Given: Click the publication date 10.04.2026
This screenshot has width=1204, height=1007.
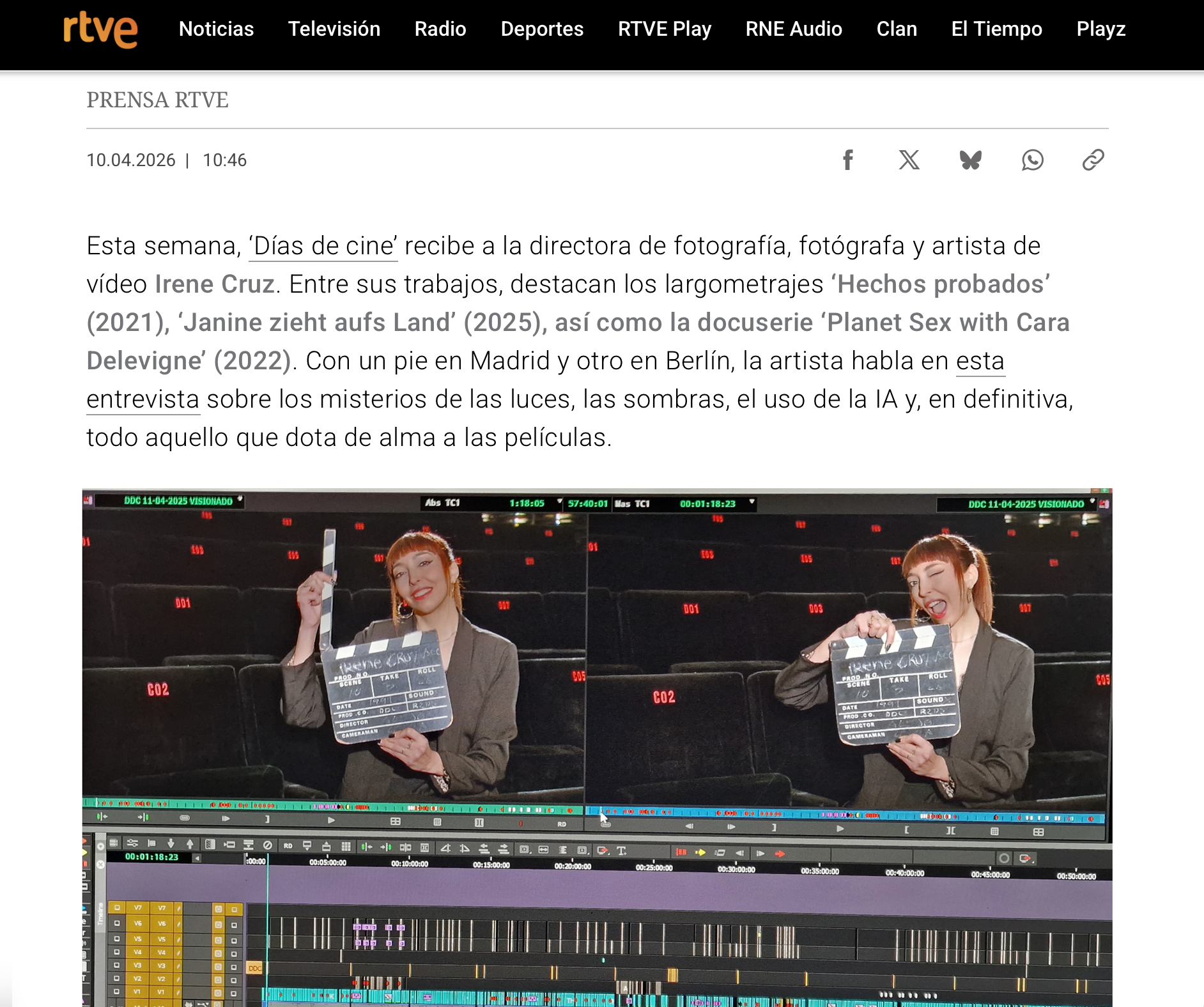Looking at the screenshot, I should click(131, 160).
